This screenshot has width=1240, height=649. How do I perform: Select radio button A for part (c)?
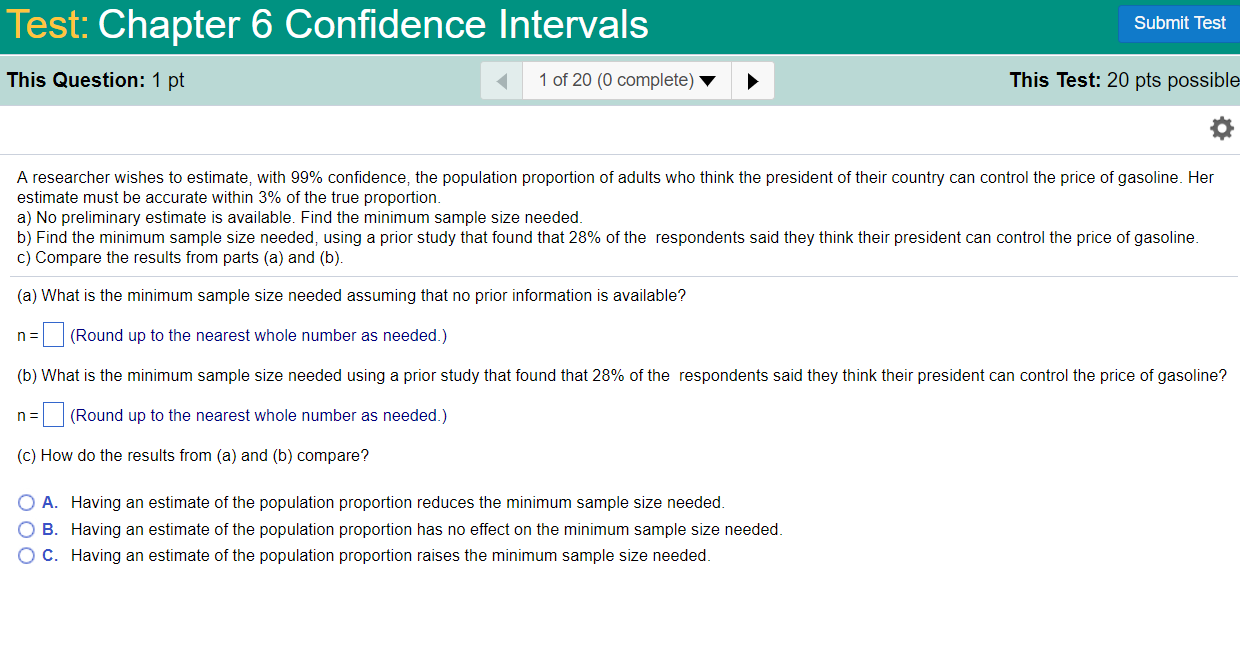(x=27, y=503)
